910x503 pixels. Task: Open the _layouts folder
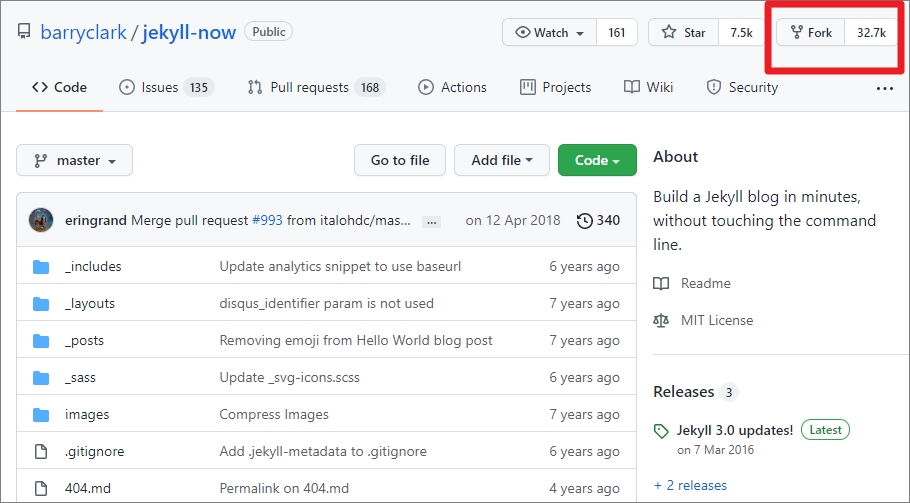tap(90, 303)
